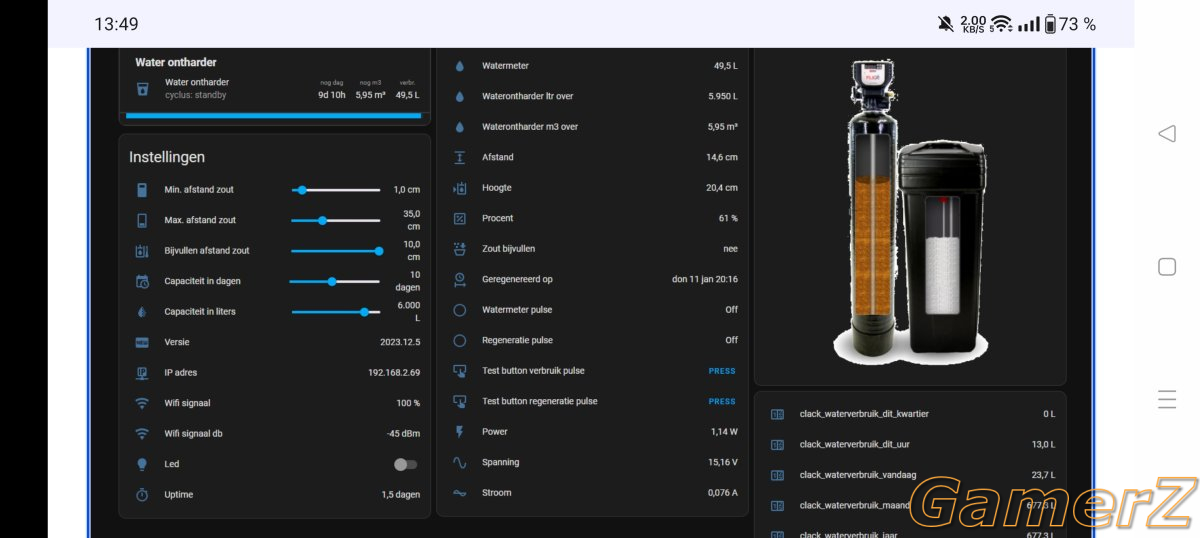Click the Wifi signaal db value -45 dBm
Image resolution: width=1200 pixels, height=538 pixels.
click(403, 434)
